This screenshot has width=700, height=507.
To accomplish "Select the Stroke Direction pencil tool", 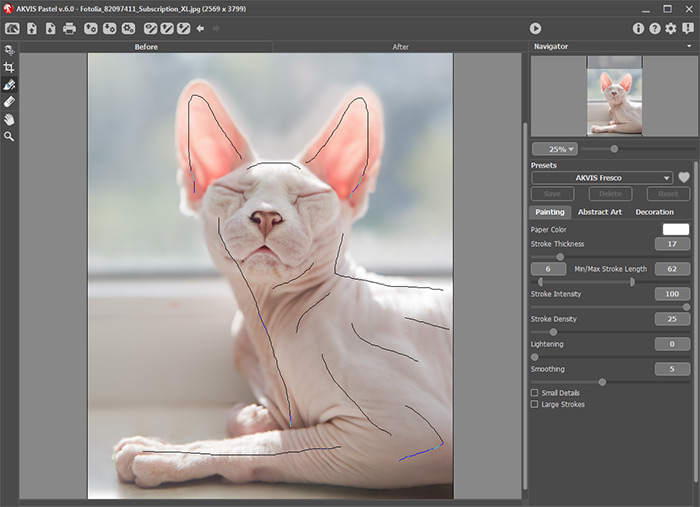I will [x=9, y=85].
